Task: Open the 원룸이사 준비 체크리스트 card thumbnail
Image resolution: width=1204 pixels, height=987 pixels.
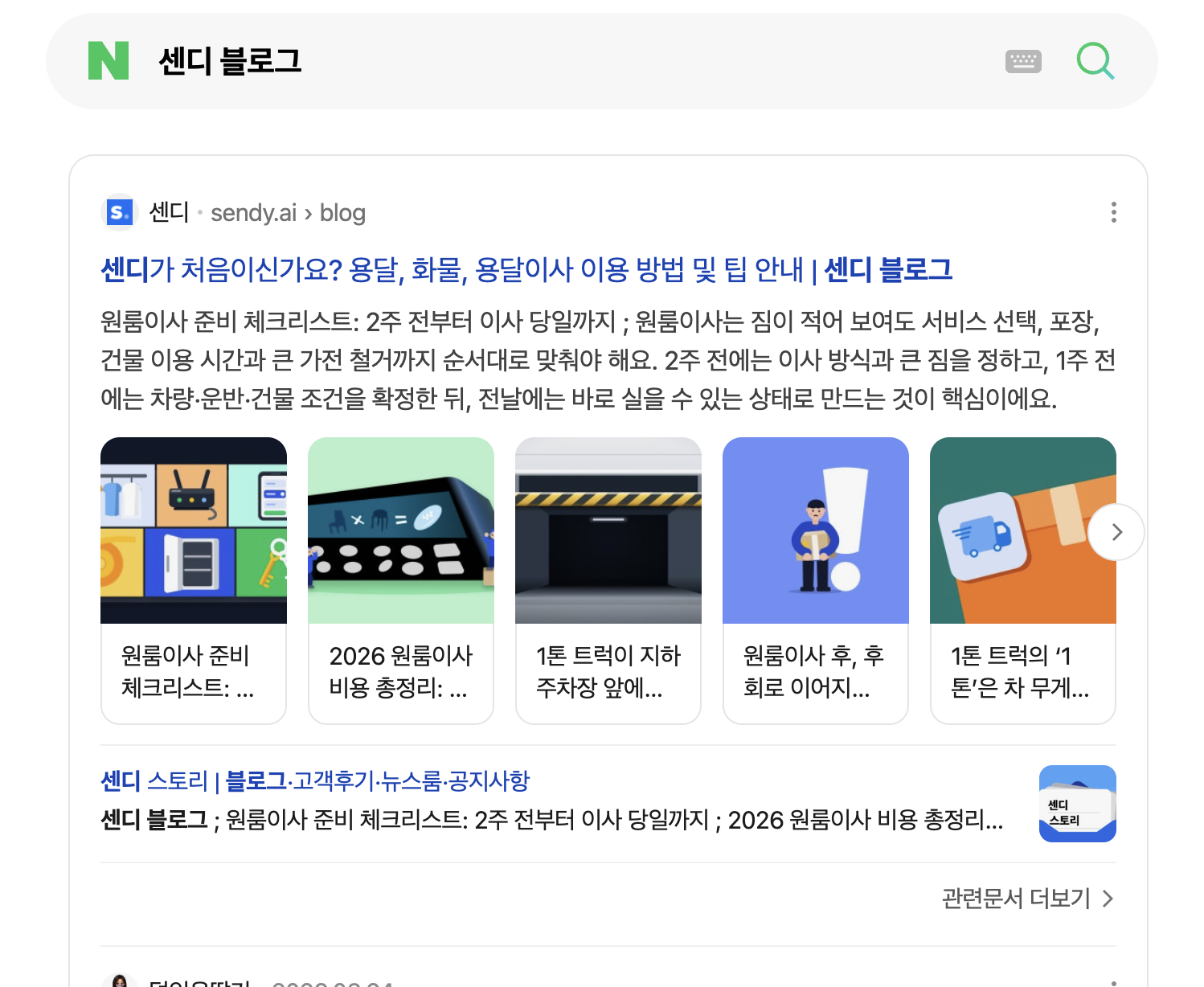Action: tap(194, 530)
